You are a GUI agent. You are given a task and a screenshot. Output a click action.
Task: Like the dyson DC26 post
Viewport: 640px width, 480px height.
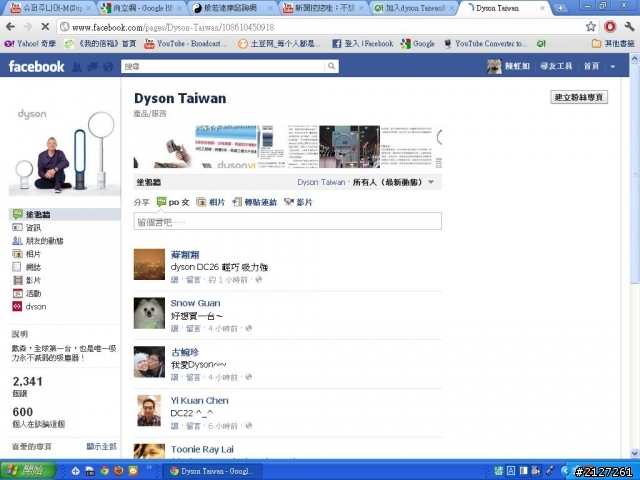click(174, 280)
